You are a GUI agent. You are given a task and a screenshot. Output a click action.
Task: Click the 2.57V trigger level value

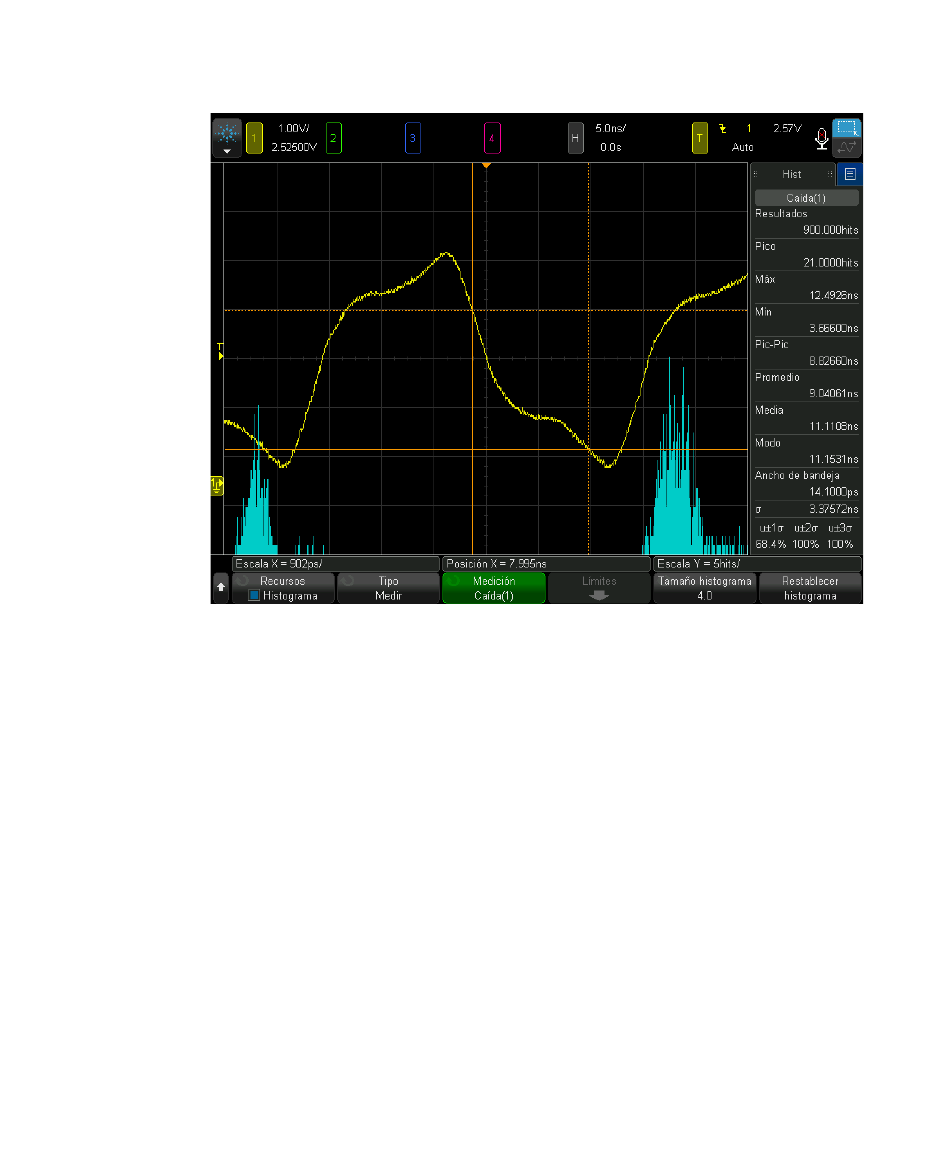pyautogui.click(x=787, y=129)
